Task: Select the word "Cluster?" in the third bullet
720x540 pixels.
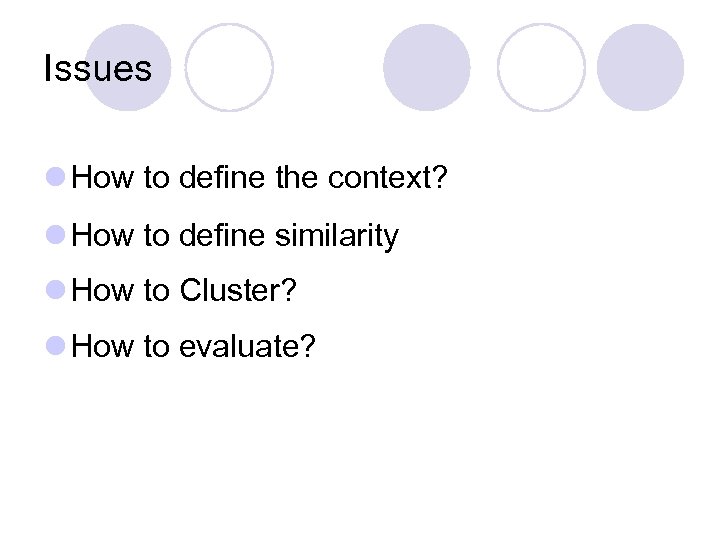Action: [x=238, y=291]
